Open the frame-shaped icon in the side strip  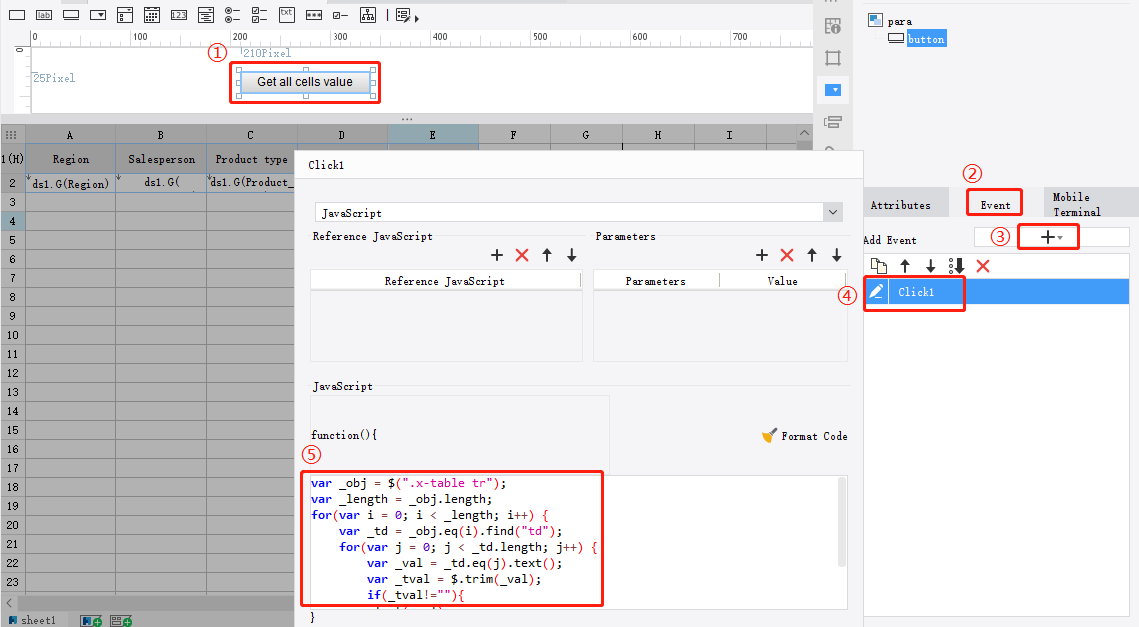pyautogui.click(x=833, y=58)
